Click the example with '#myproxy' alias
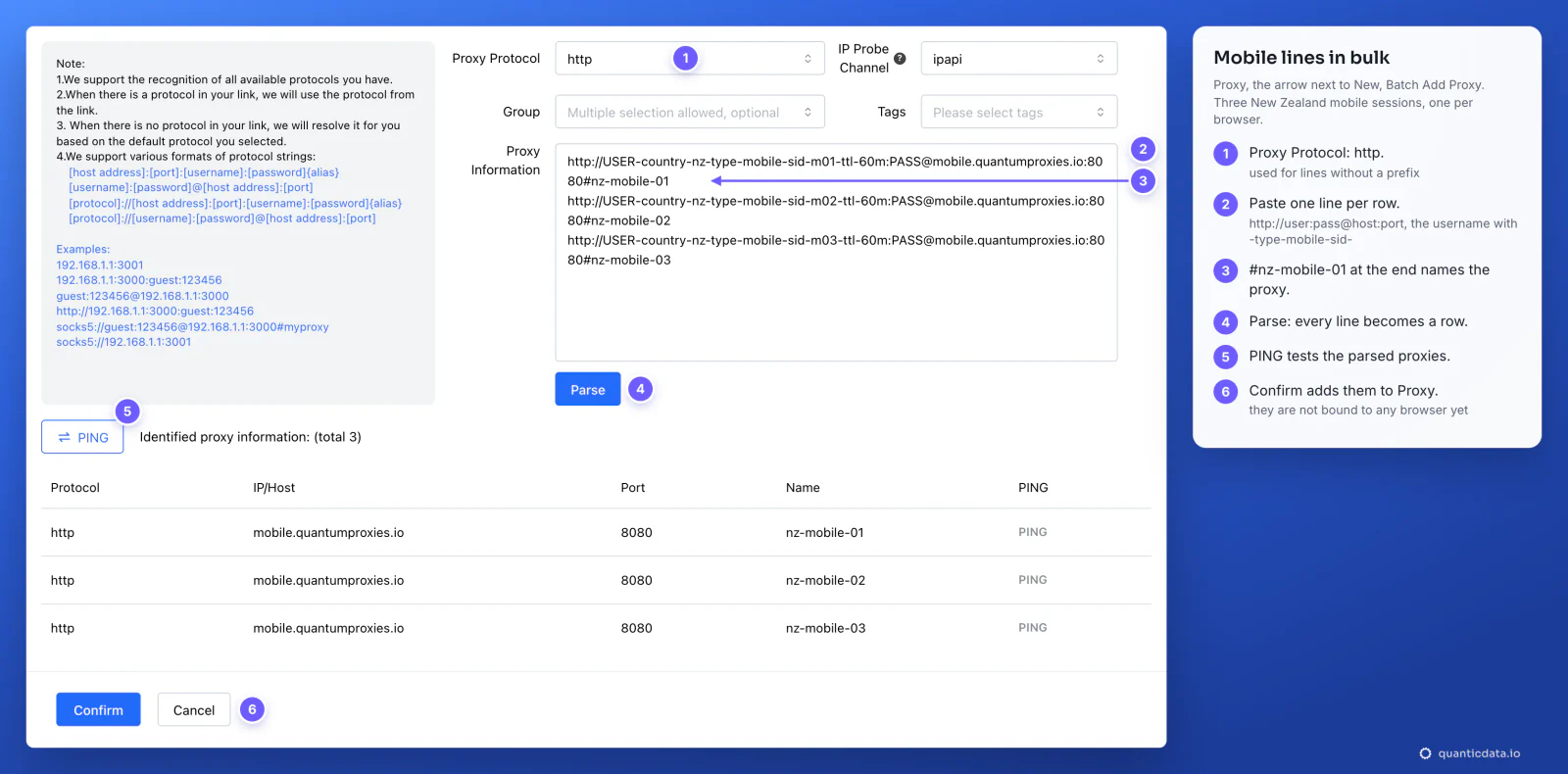The width and height of the screenshot is (1568, 774). click(192, 327)
